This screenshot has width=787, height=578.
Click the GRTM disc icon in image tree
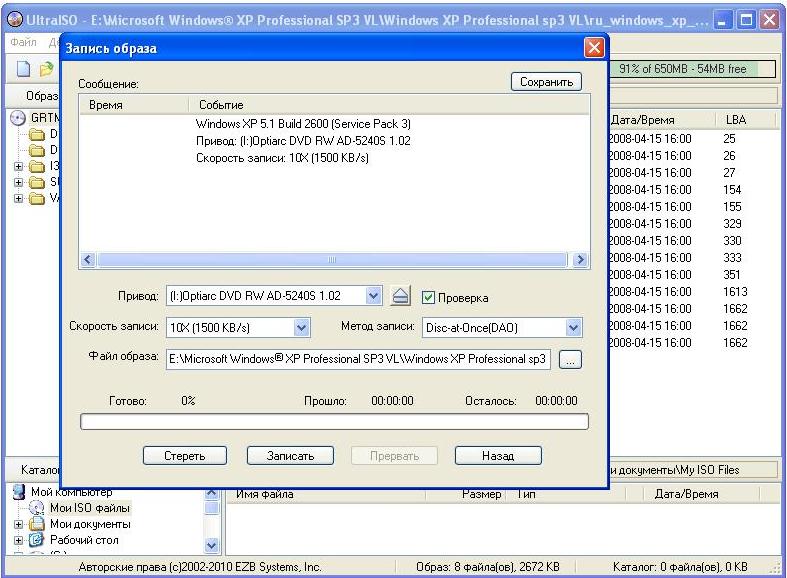point(18,118)
